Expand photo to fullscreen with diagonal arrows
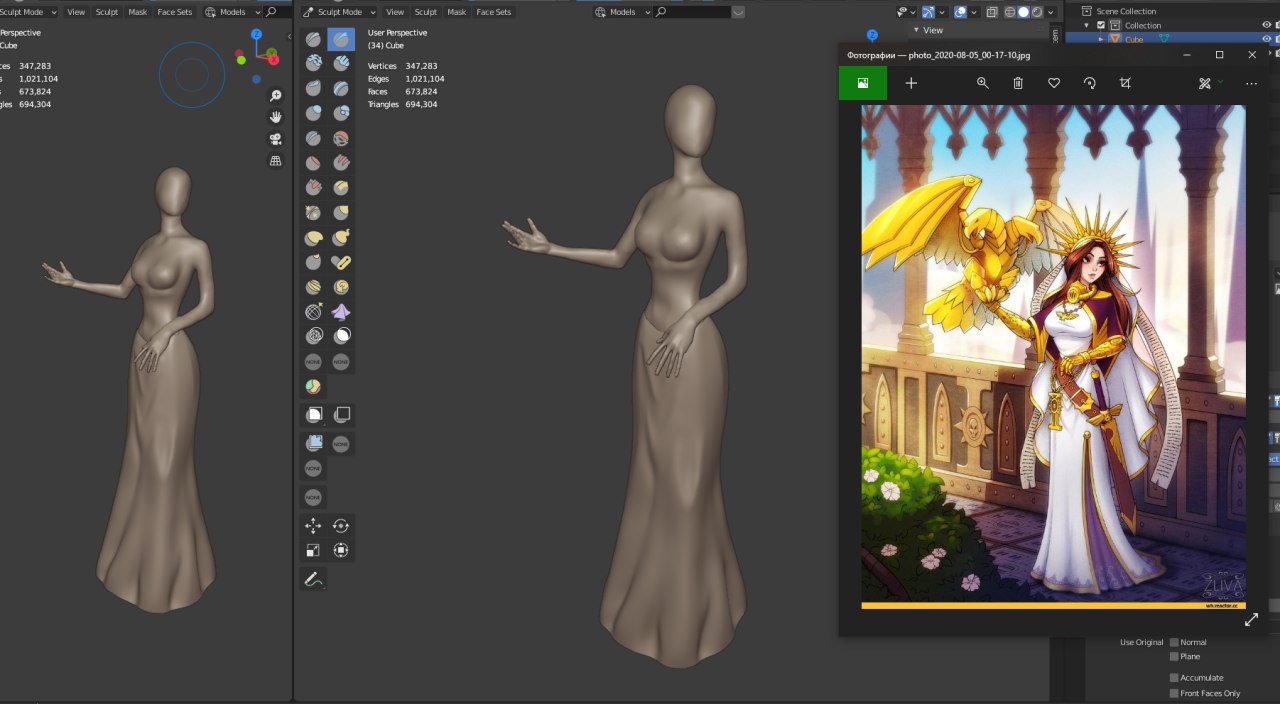Image resolution: width=1280 pixels, height=704 pixels. (x=1251, y=620)
